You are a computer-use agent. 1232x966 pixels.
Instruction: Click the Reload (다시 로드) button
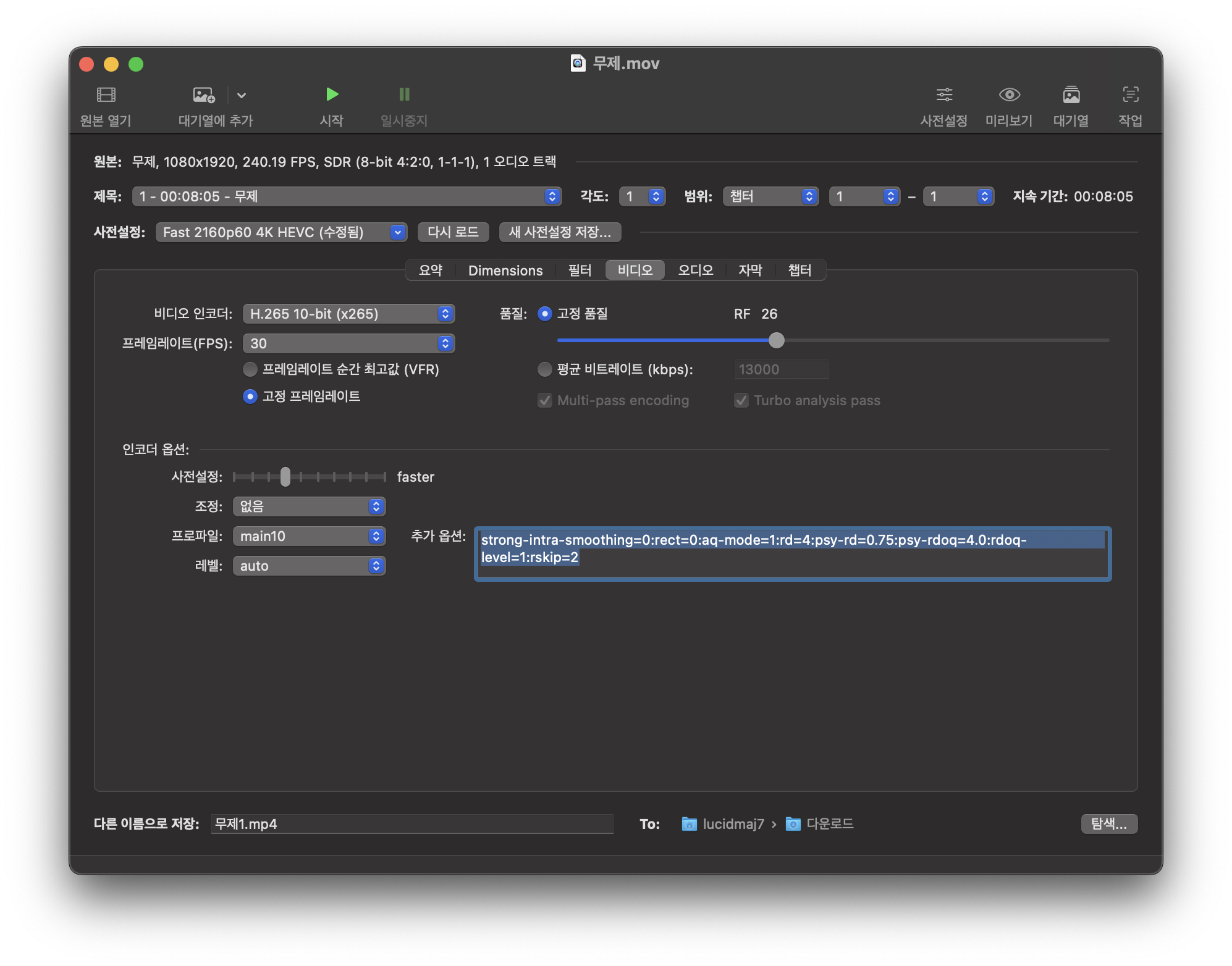pos(453,232)
